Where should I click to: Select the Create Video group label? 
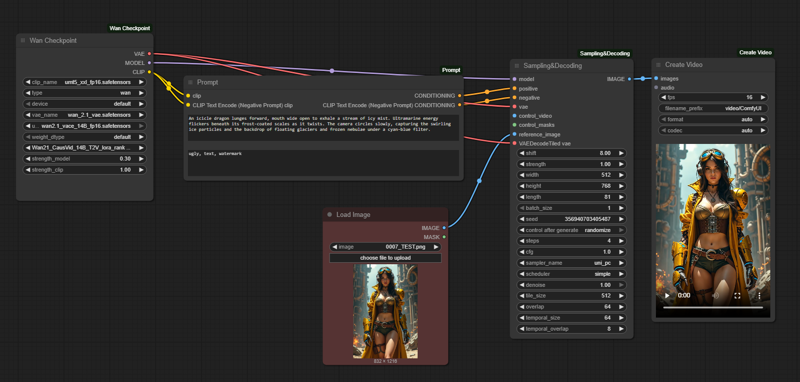point(755,53)
